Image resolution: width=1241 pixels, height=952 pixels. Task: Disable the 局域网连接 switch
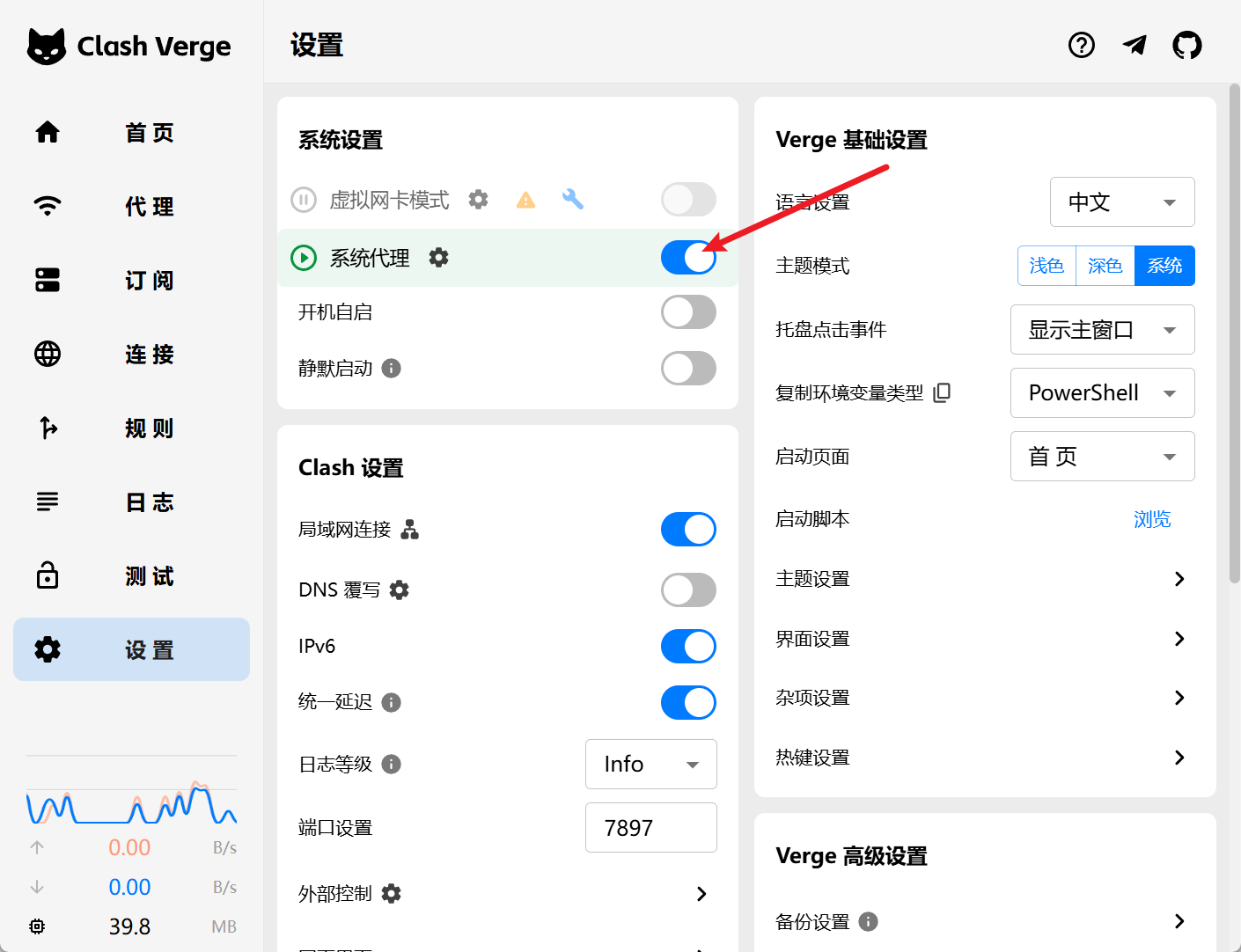688,530
